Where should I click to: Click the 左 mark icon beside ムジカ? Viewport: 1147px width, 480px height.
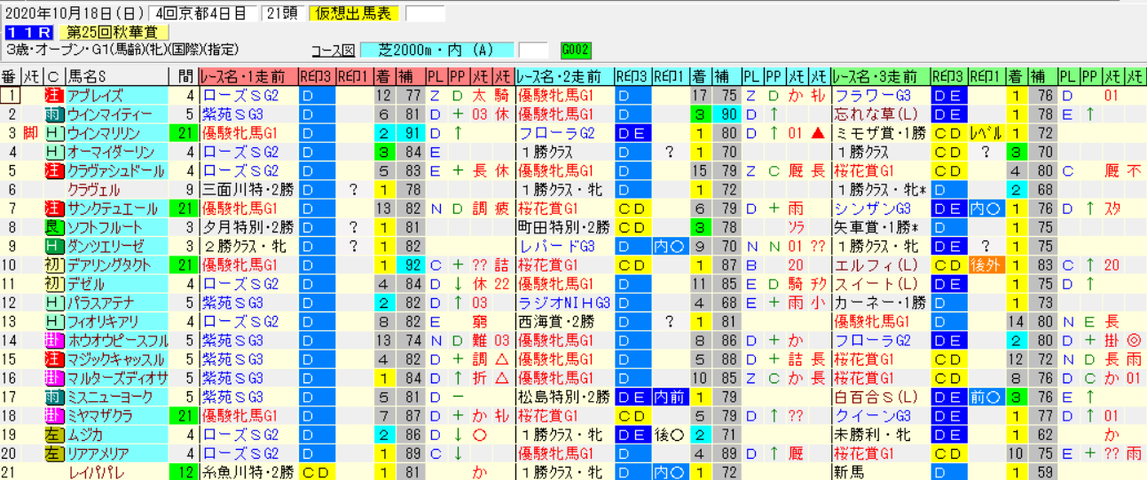pyautogui.click(x=53, y=433)
